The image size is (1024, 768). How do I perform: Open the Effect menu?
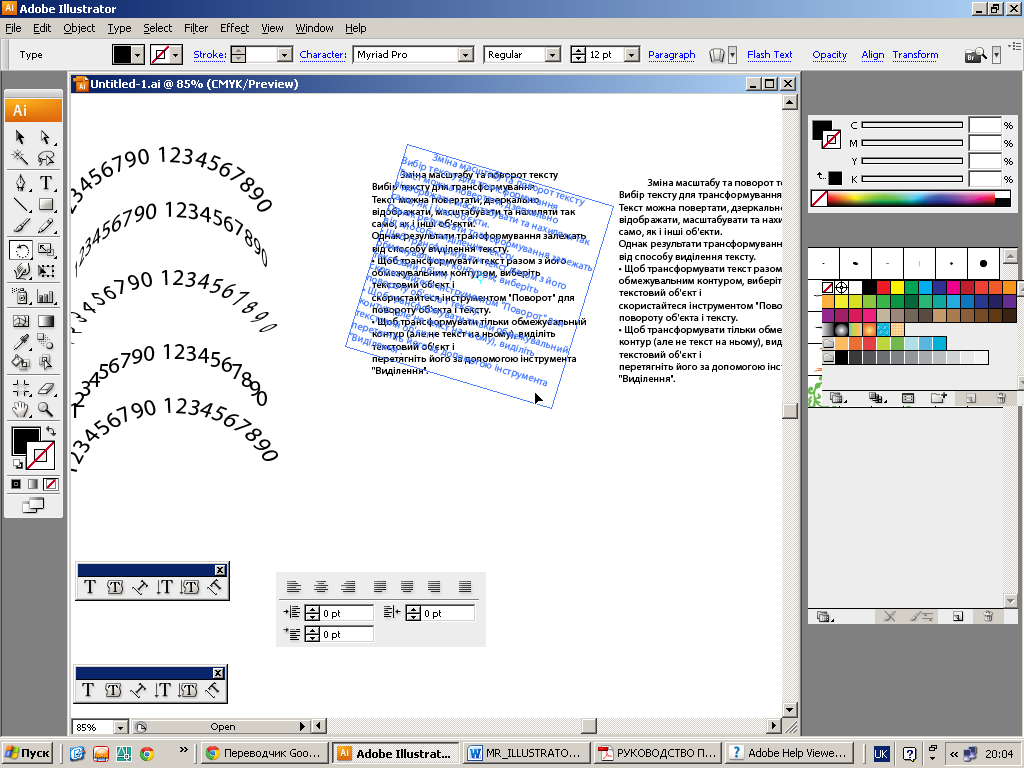click(x=234, y=28)
